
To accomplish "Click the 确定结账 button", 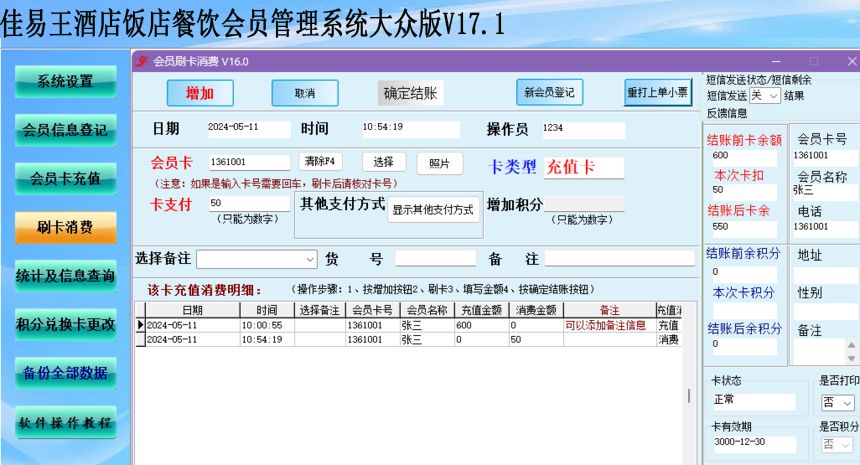I will tap(410, 93).
